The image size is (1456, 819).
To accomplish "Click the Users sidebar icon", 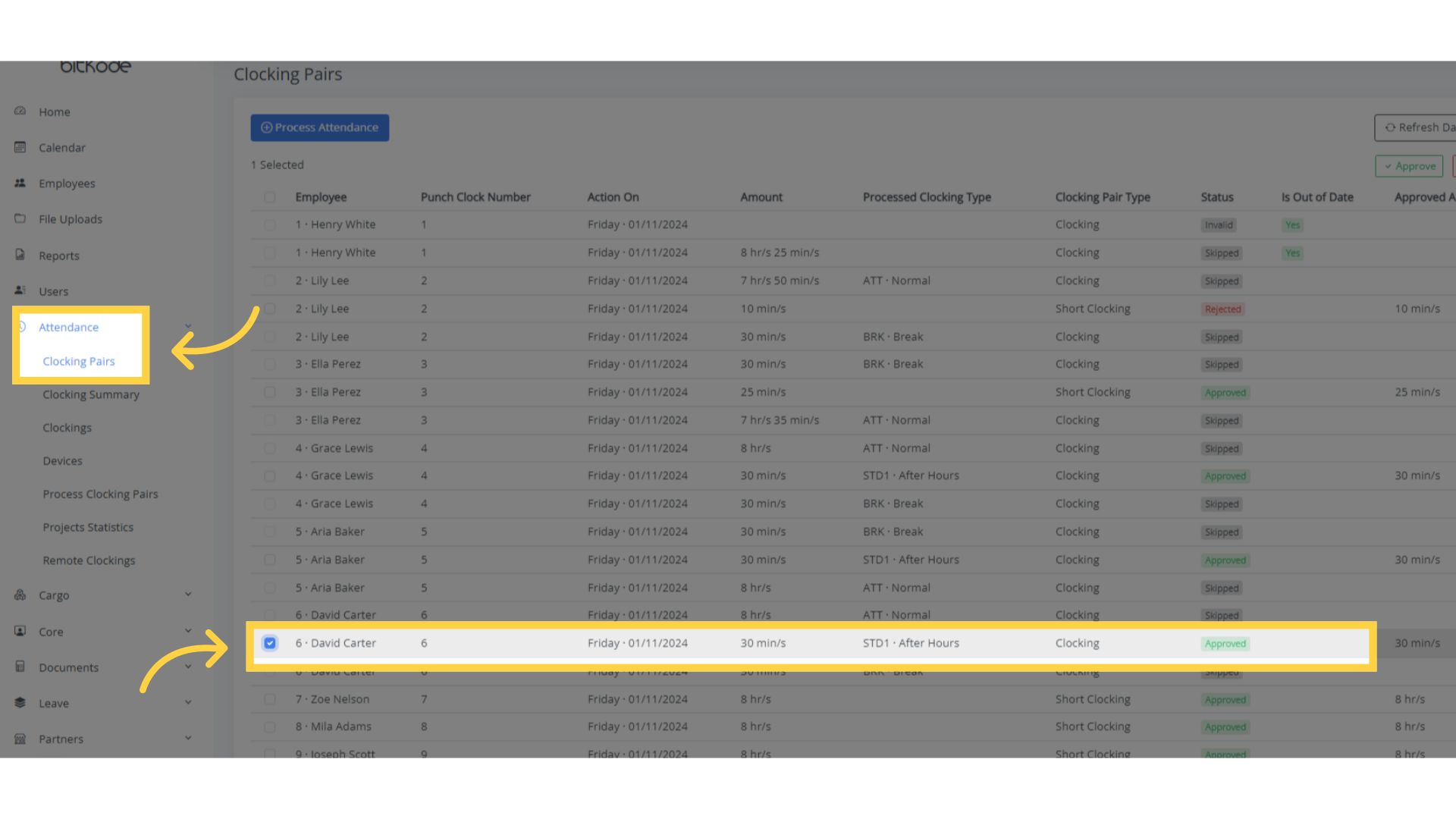I will click(20, 290).
